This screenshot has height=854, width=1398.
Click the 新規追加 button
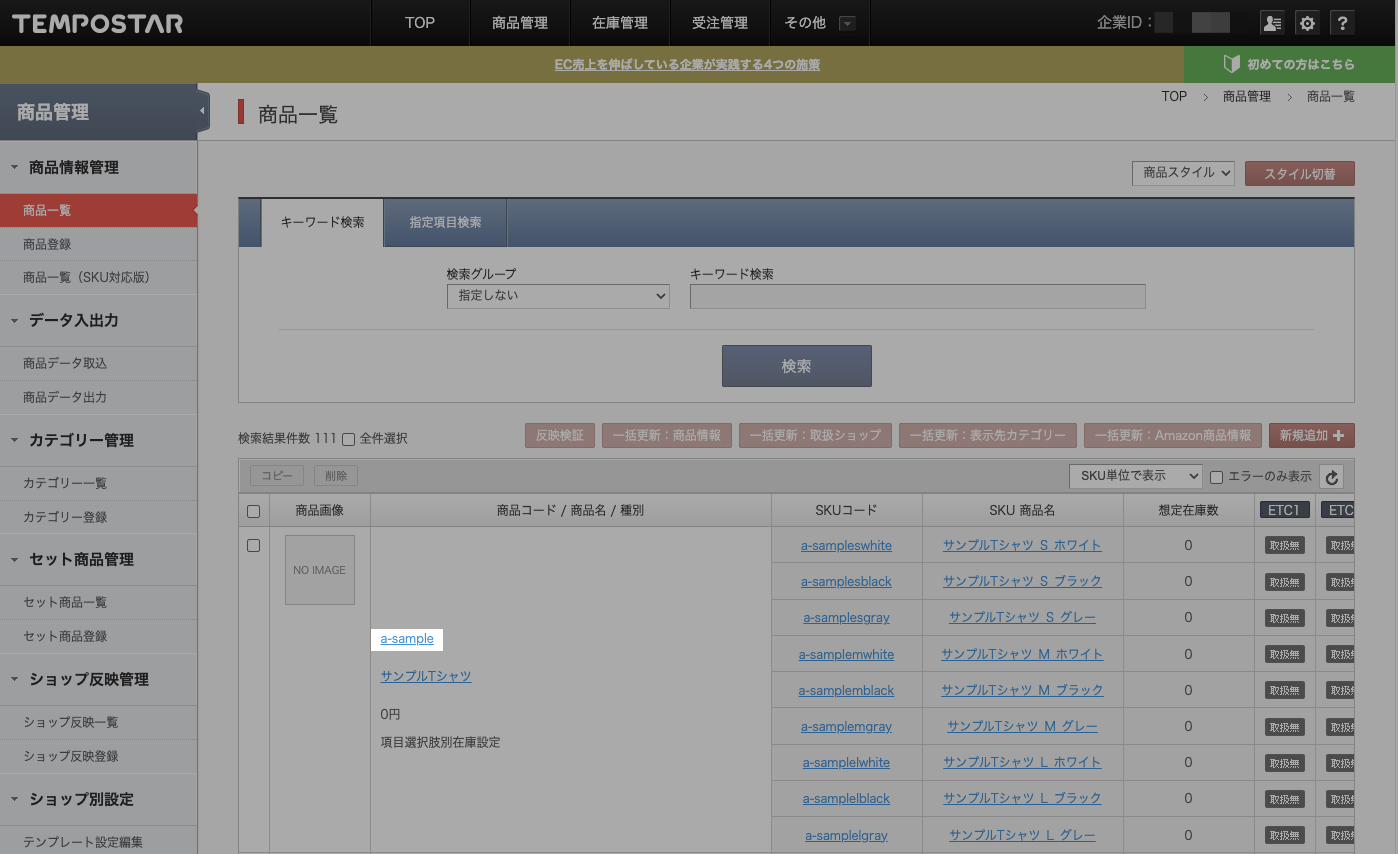[1312, 435]
